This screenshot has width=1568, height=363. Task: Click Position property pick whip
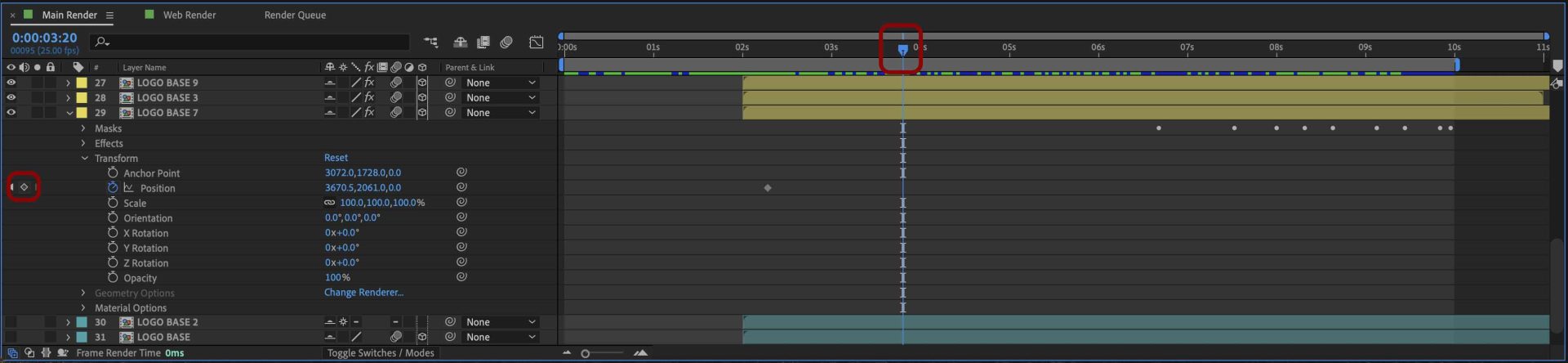(461, 187)
